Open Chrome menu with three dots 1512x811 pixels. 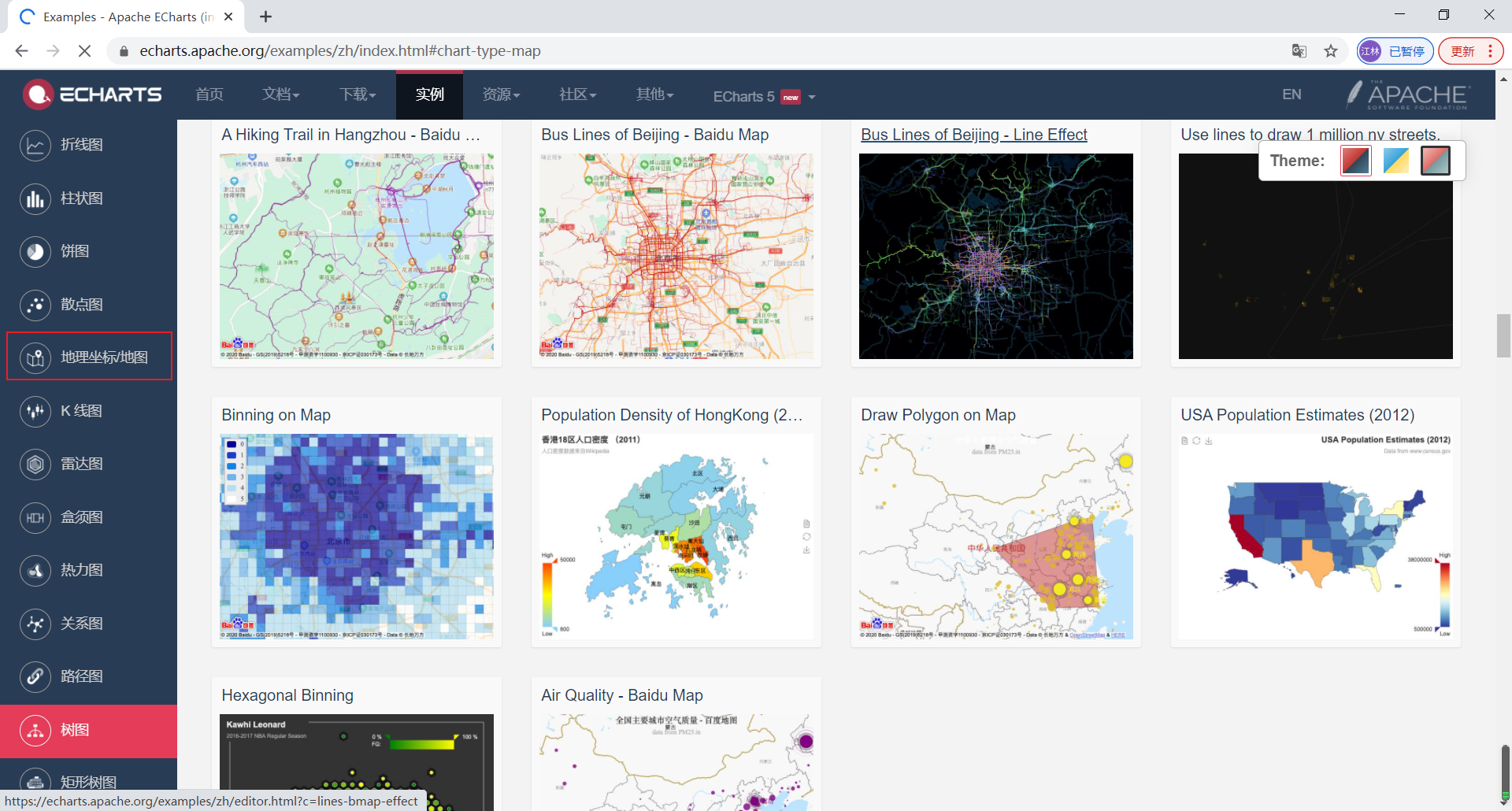point(1490,51)
